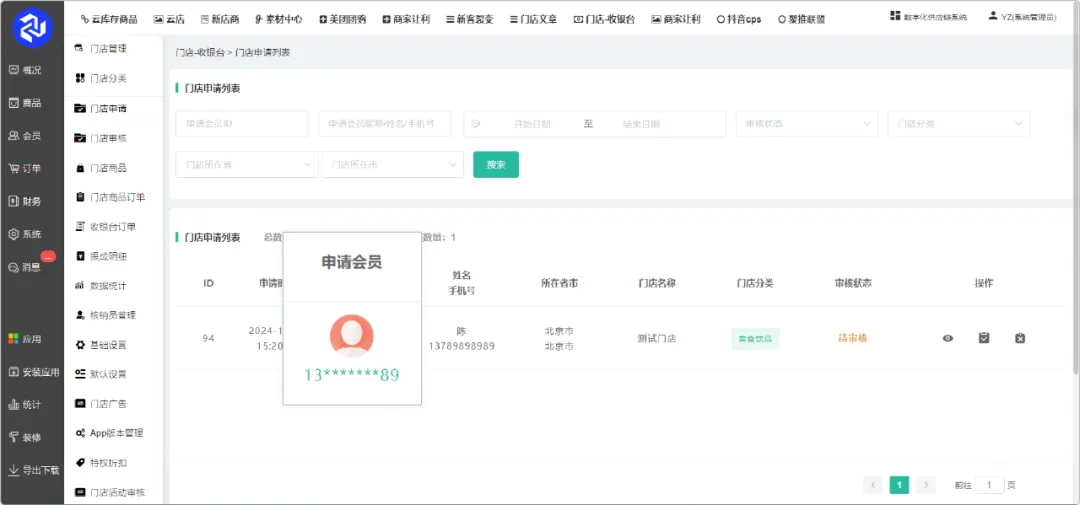Viewport: 1080px width, 505px height.
Task: Open 财务 finance in the dark sidebar
Action: pyautogui.click(x=25, y=202)
